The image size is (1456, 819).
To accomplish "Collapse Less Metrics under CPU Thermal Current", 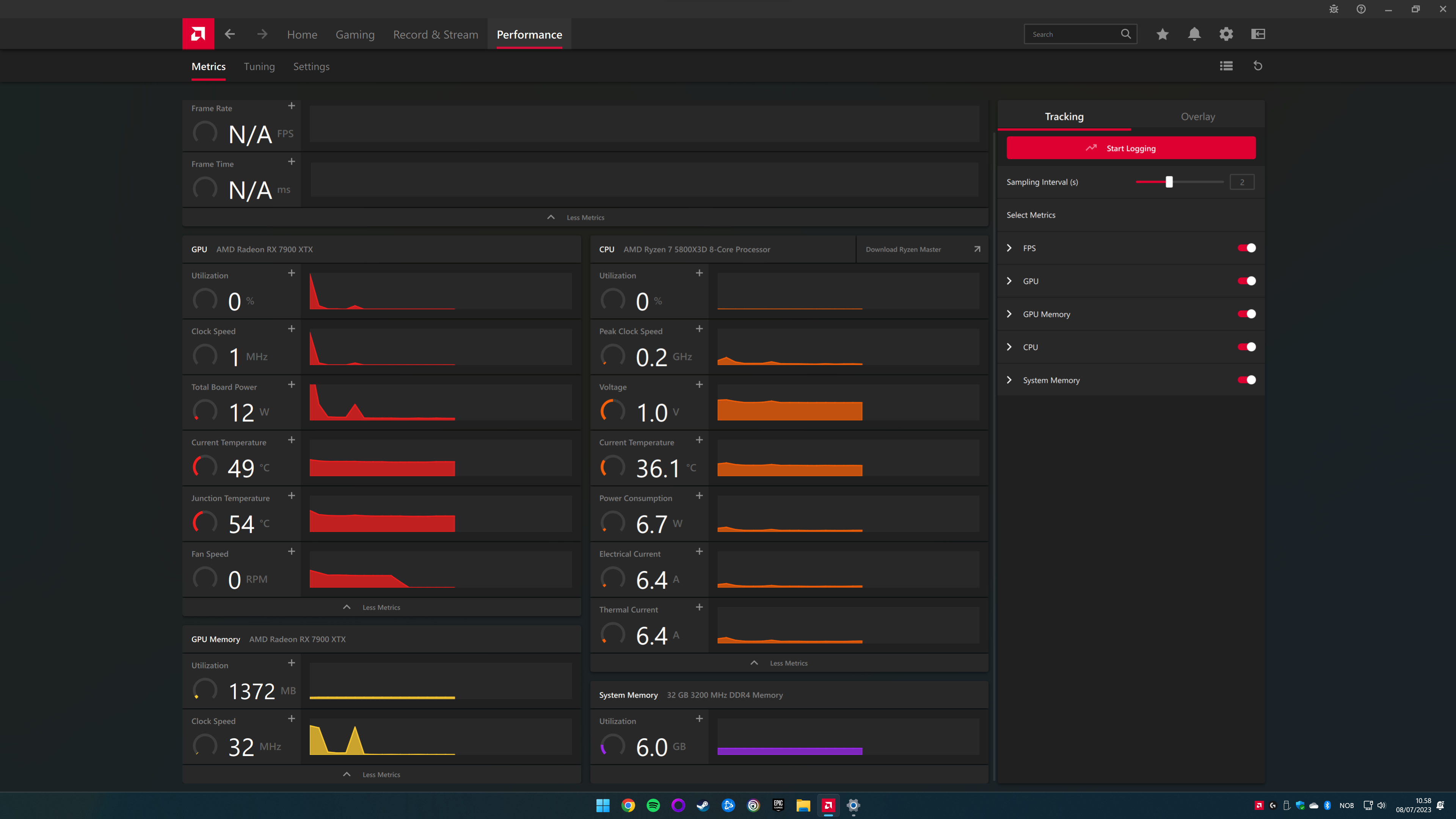I will click(789, 663).
